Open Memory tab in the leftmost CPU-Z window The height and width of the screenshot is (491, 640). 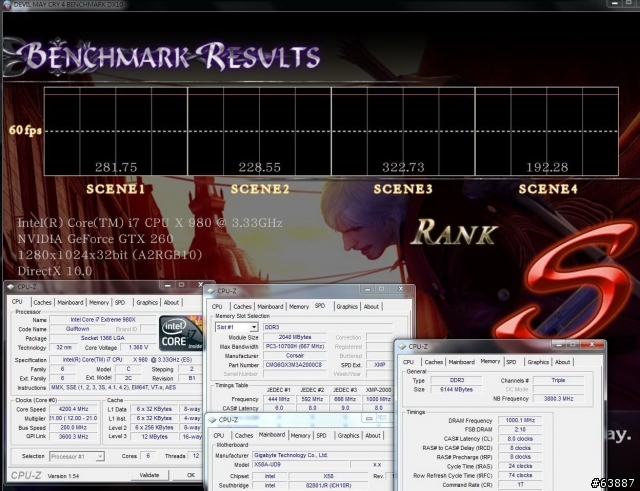pyautogui.click(x=99, y=302)
